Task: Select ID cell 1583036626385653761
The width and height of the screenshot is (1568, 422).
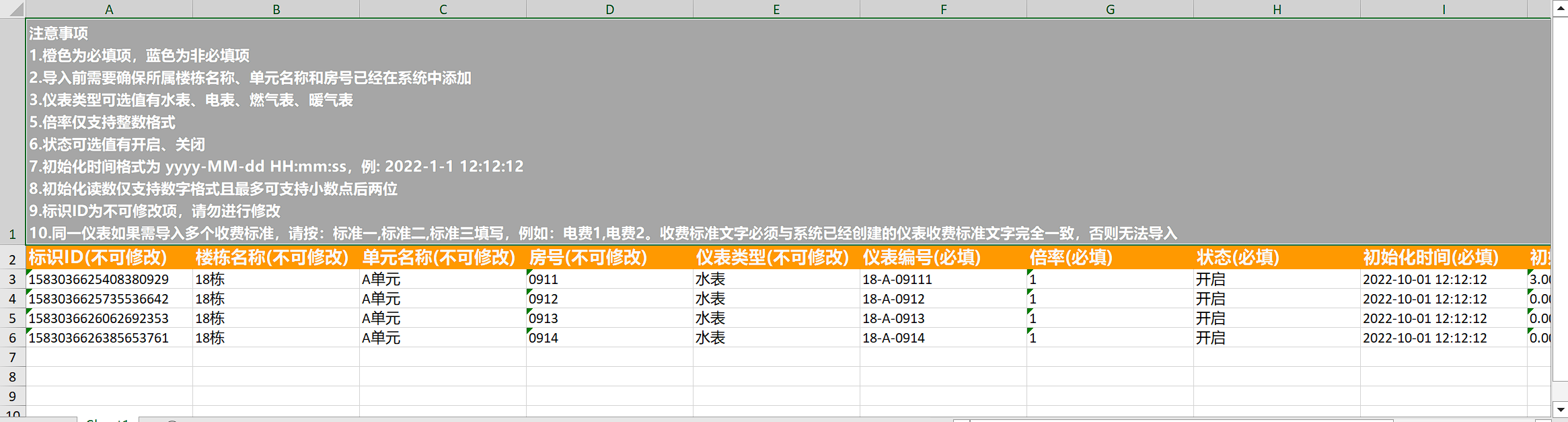Action: coord(109,338)
